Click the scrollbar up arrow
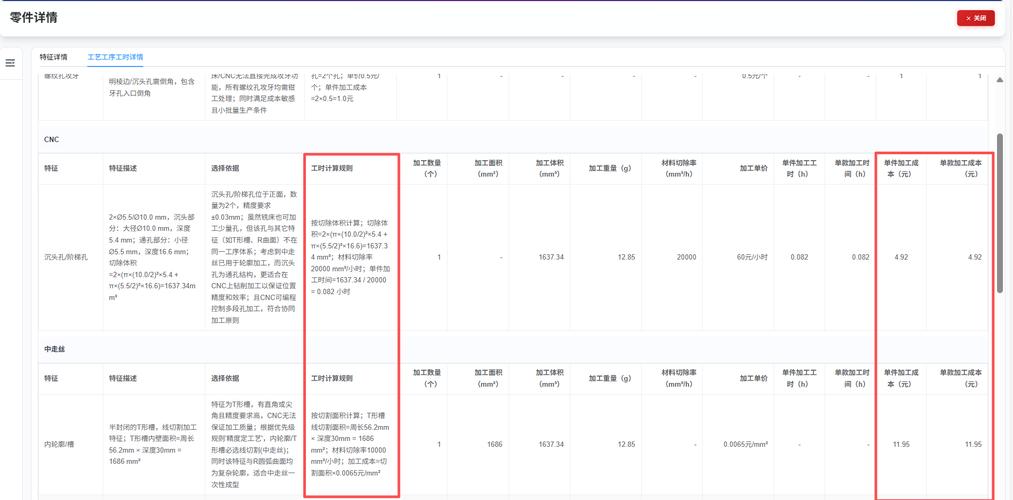1013x500 pixels. [1000, 79]
